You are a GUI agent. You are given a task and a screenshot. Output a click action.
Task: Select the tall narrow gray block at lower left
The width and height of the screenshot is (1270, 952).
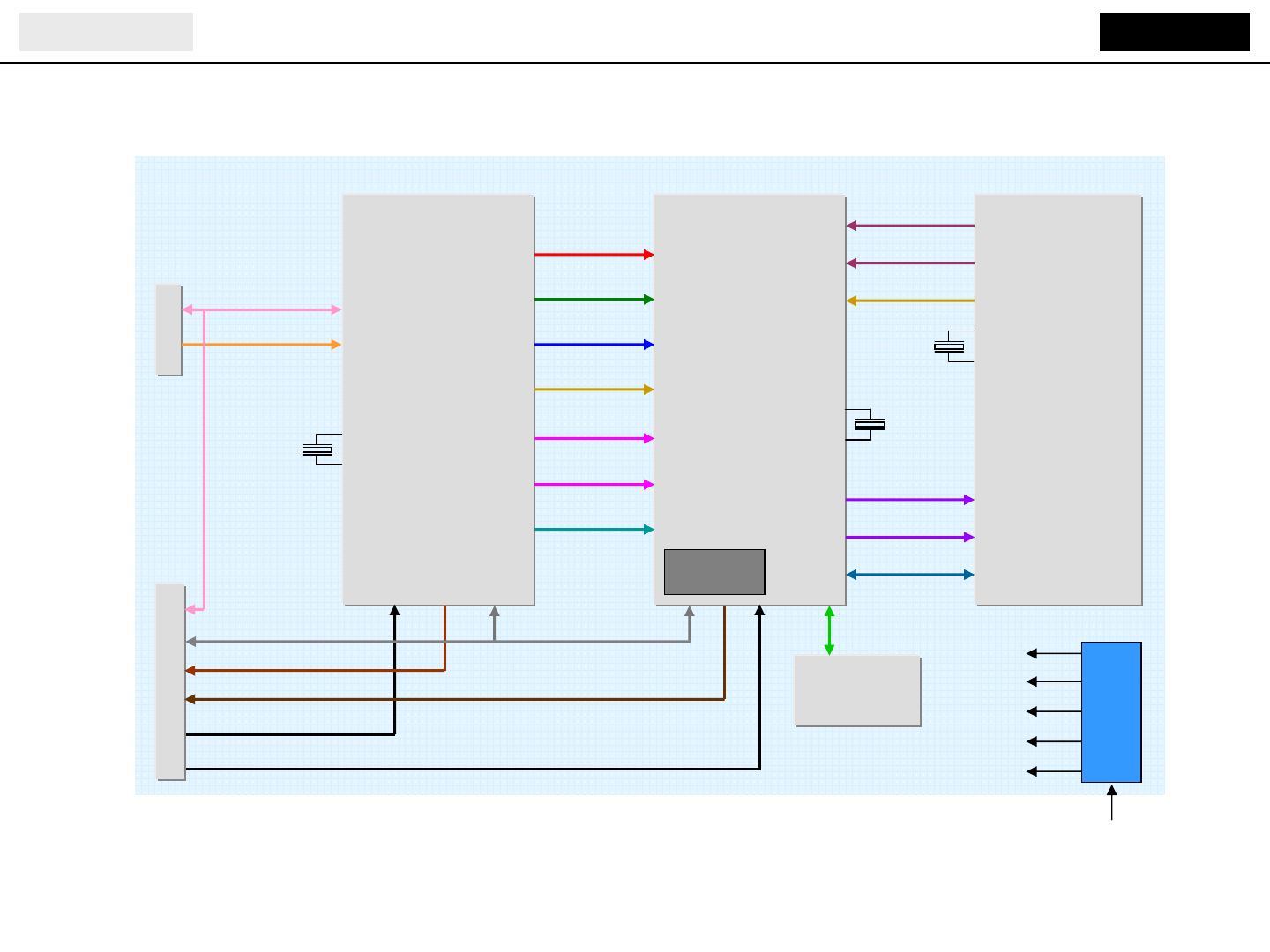(x=171, y=682)
